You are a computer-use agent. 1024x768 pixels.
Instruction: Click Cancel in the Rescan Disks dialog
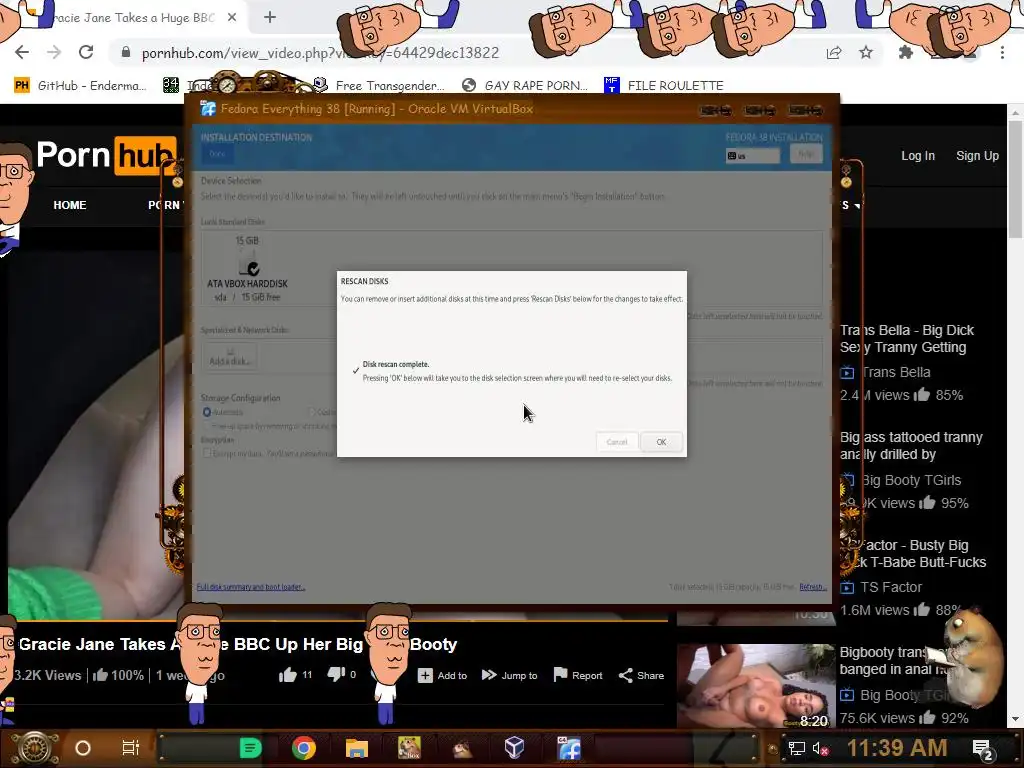[x=616, y=442]
